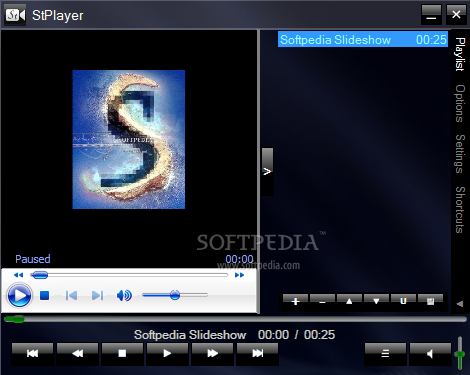
Task: Toggle playlist with the list lines button
Action: pos(385,353)
